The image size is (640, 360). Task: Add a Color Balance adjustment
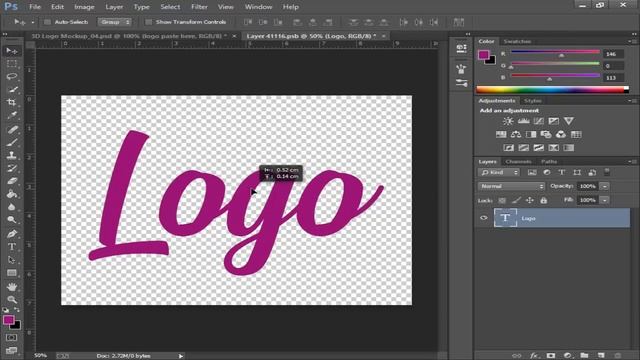tap(516, 134)
